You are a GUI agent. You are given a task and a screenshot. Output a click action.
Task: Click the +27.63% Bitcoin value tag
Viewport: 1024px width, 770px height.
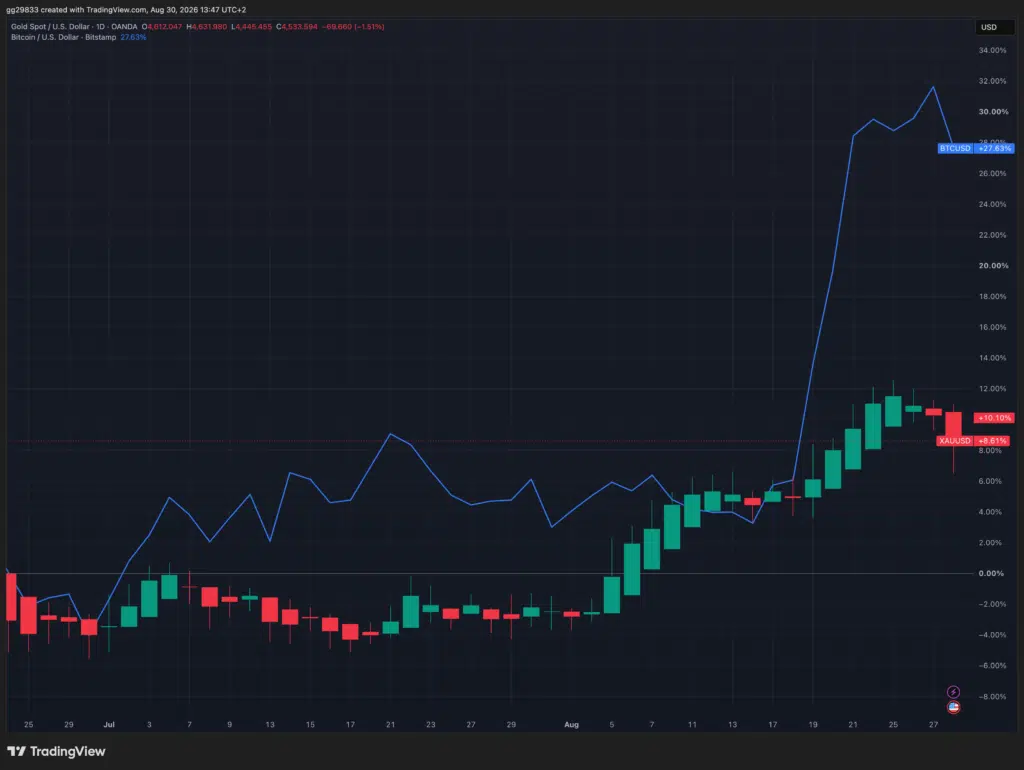click(x=994, y=148)
